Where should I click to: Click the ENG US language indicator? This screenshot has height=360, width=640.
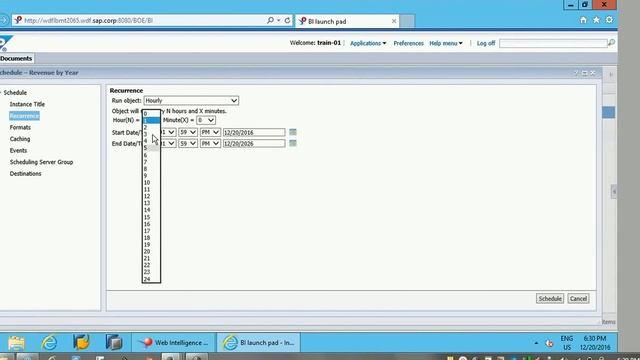coord(567,343)
